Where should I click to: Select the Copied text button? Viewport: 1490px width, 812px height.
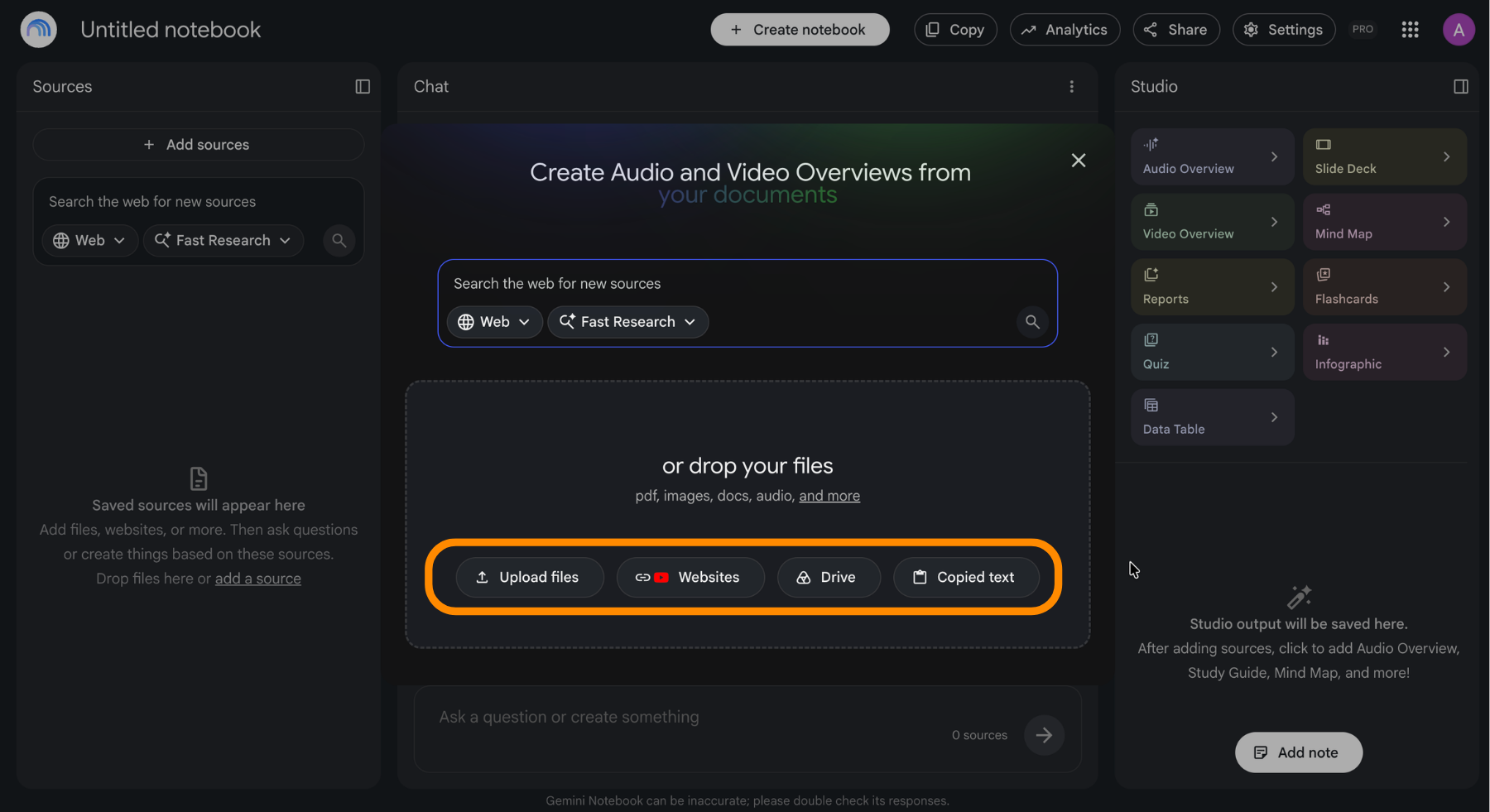coord(966,578)
